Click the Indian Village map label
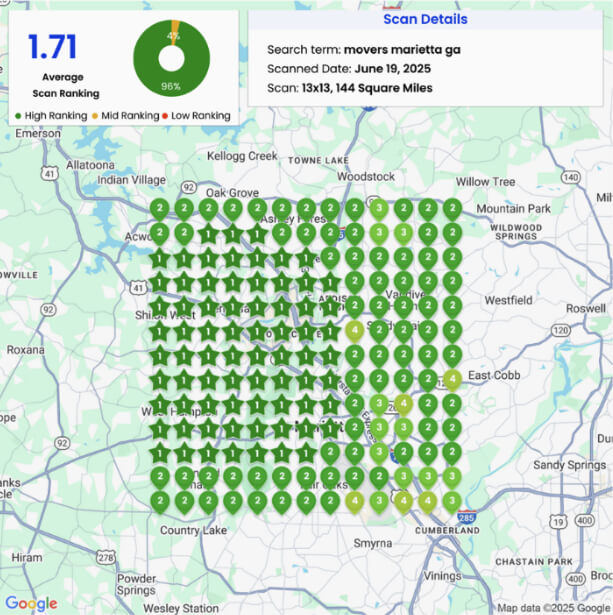The image size is (613, 615). pos(131,180)
